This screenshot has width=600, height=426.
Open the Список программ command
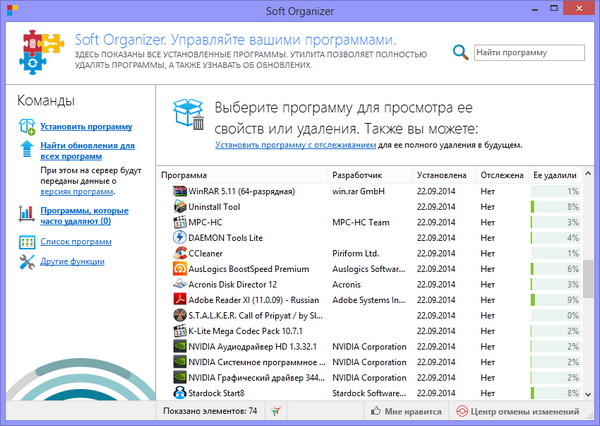(x=75, y=241)
